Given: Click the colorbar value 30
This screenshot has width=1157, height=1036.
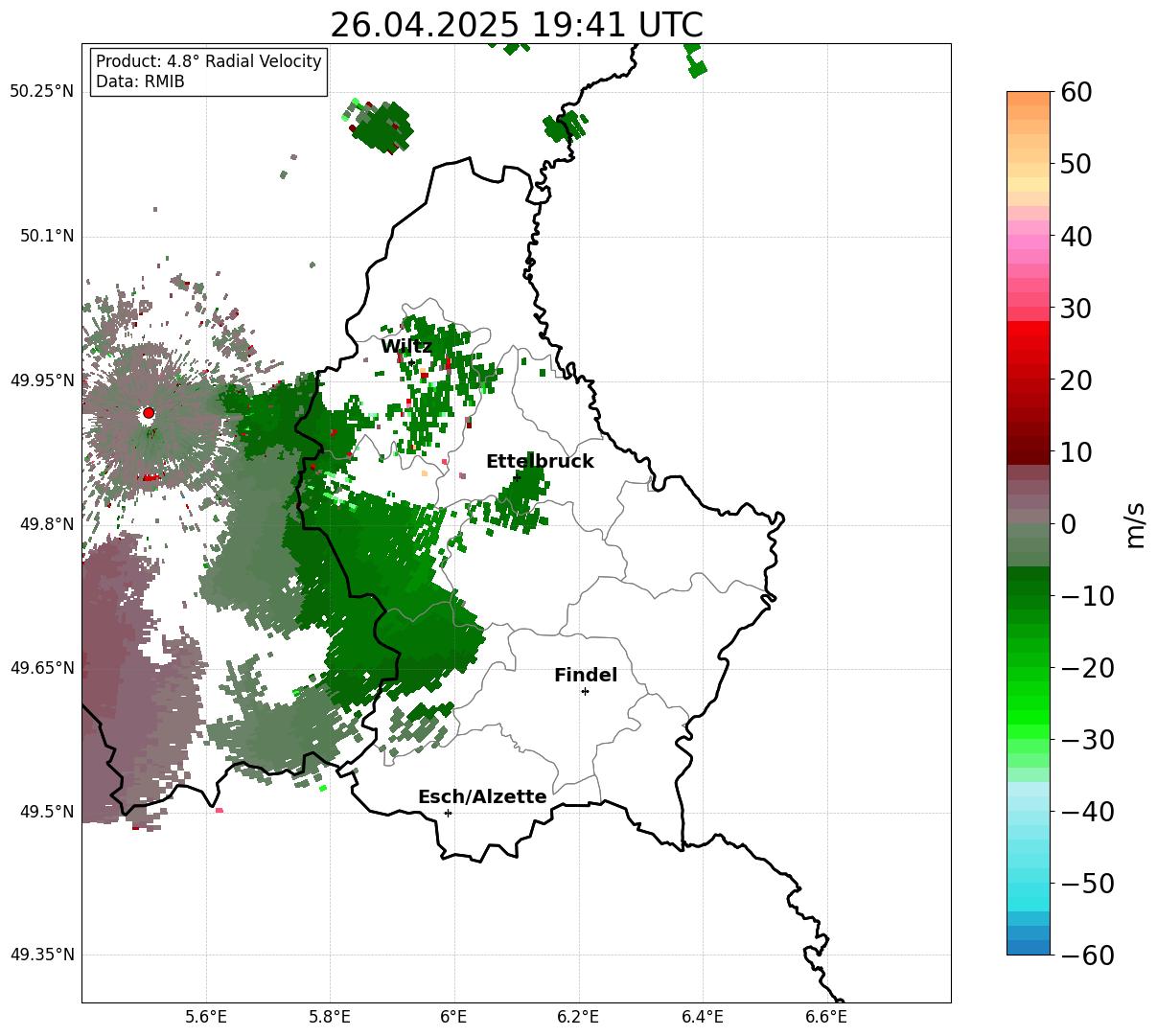Looking at the screenshot, I should pyautogui.click(x=1074, y=309).
